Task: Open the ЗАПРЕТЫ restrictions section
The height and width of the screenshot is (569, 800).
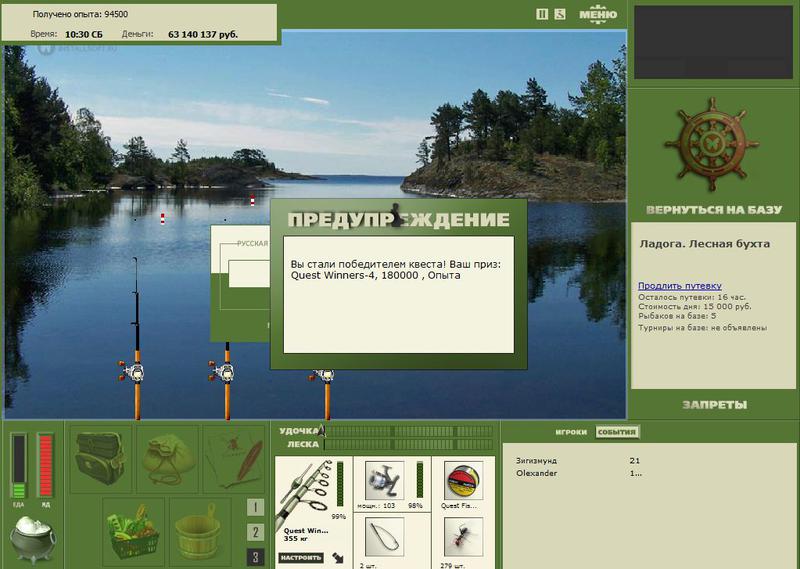Action: (x=714, y=405)
